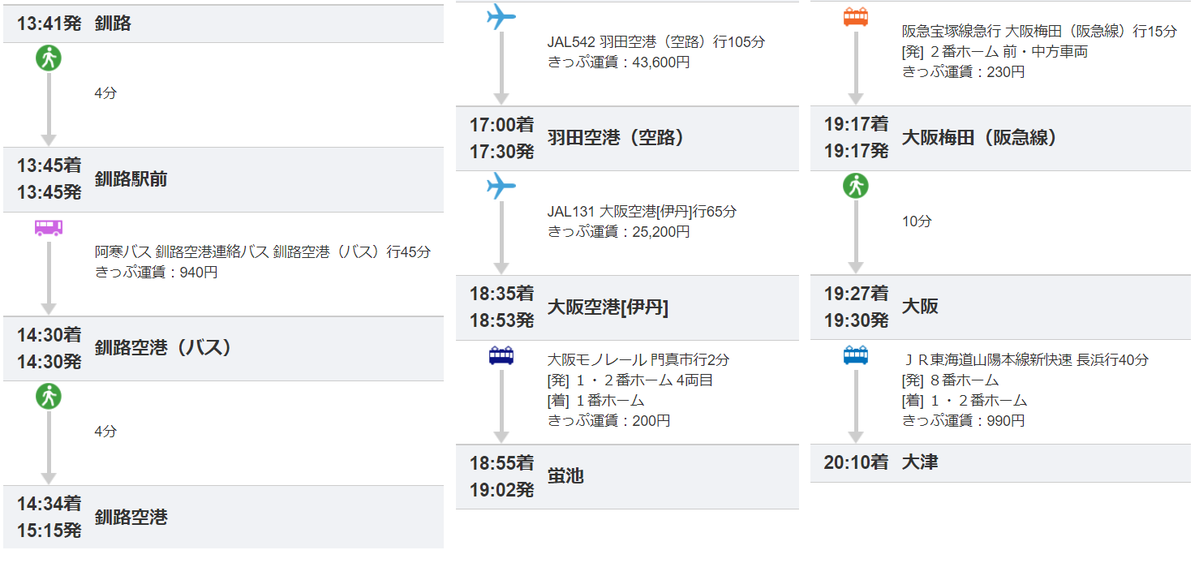Select the 羽田空港（空路） station name
Screen dimensions: 1199x563
[616, 138]
